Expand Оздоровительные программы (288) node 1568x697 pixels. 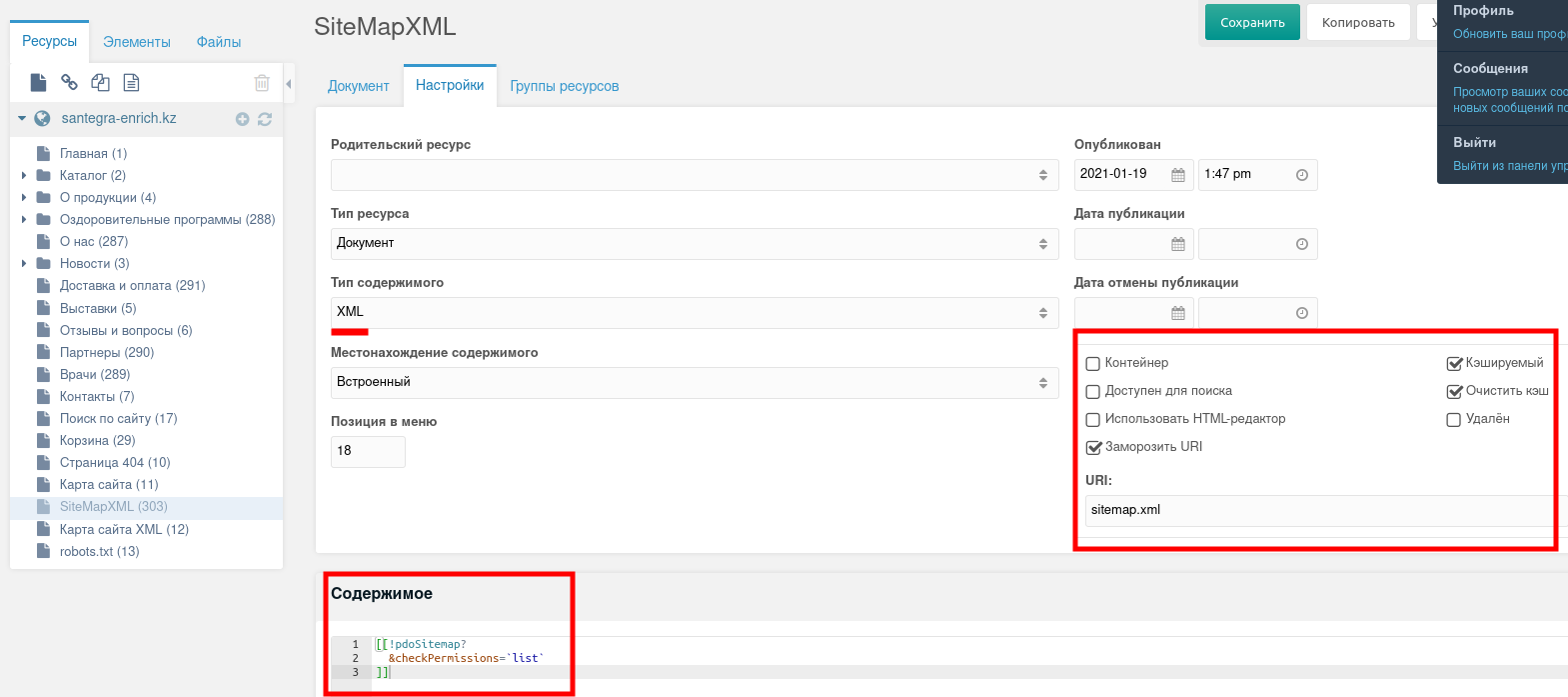point(24,219)
